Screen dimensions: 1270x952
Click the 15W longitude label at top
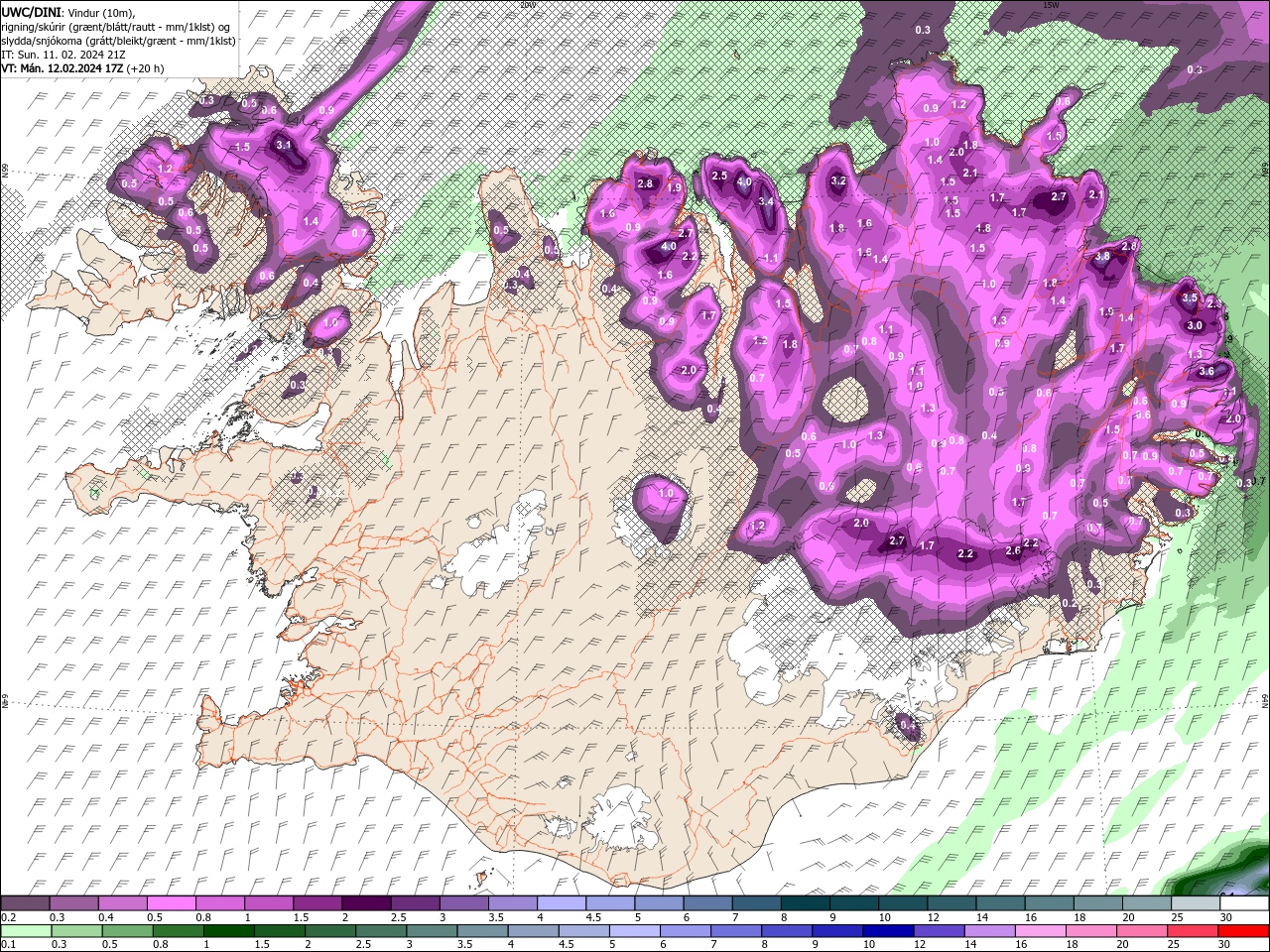coord(1052,4)
